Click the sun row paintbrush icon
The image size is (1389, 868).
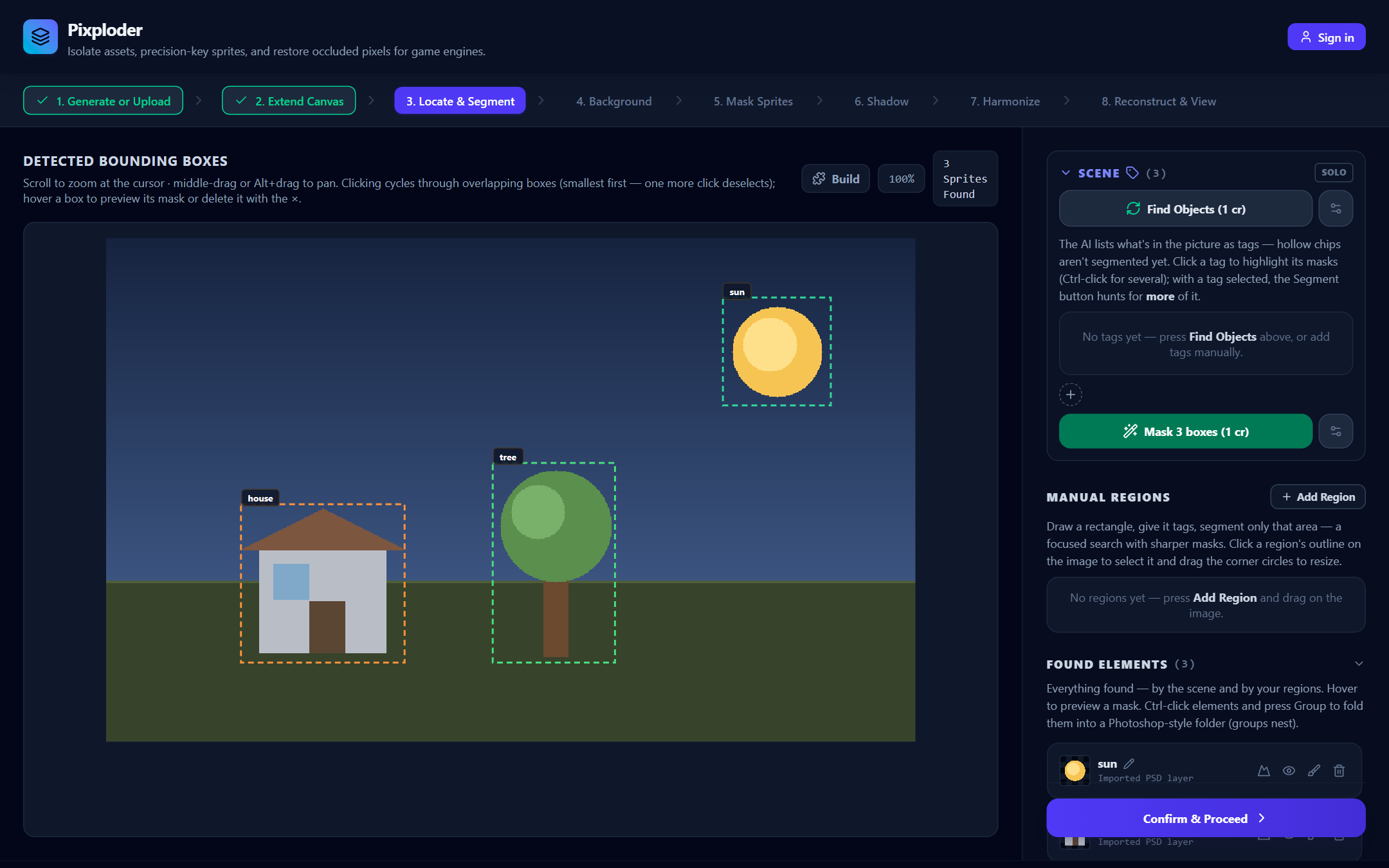[1314, 770]
